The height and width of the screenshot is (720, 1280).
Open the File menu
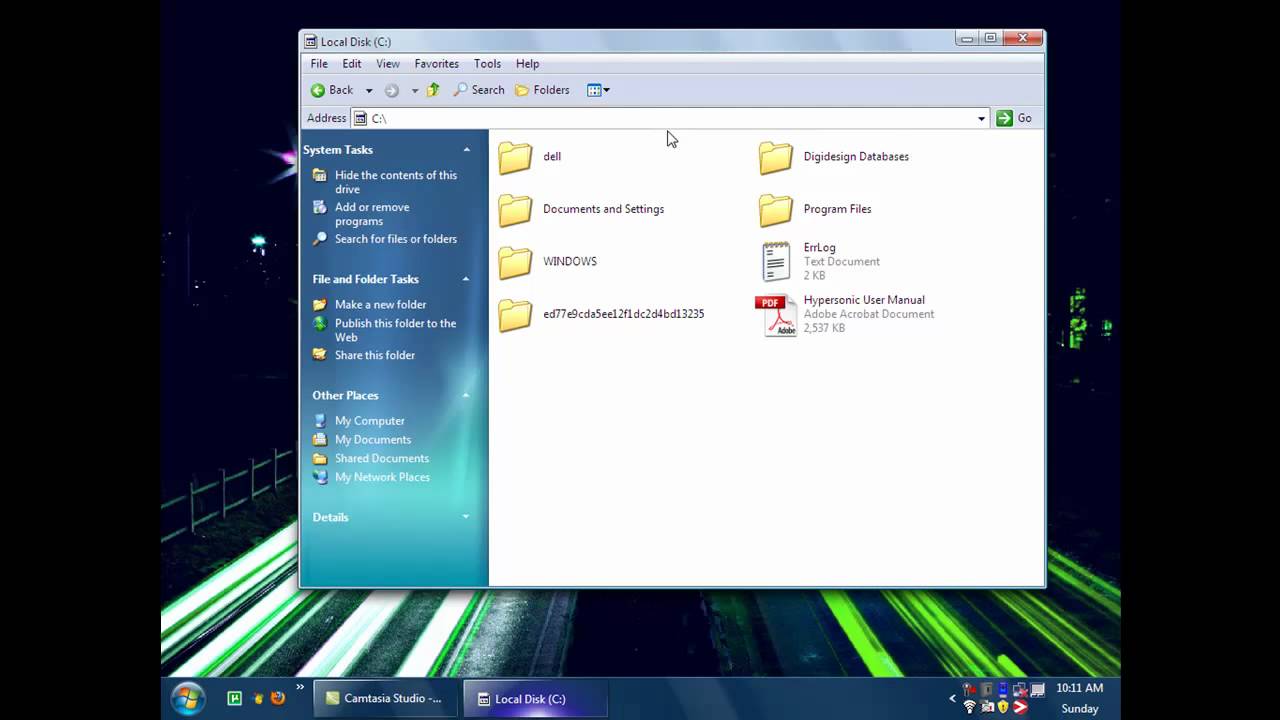[x=319, y=64]
